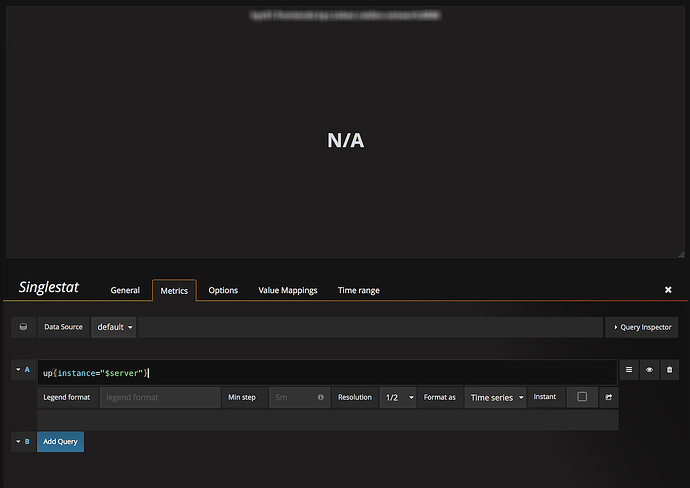Delete query A with trash icon
This screenshot has width=690, height=488.
(x=669, y=370)
